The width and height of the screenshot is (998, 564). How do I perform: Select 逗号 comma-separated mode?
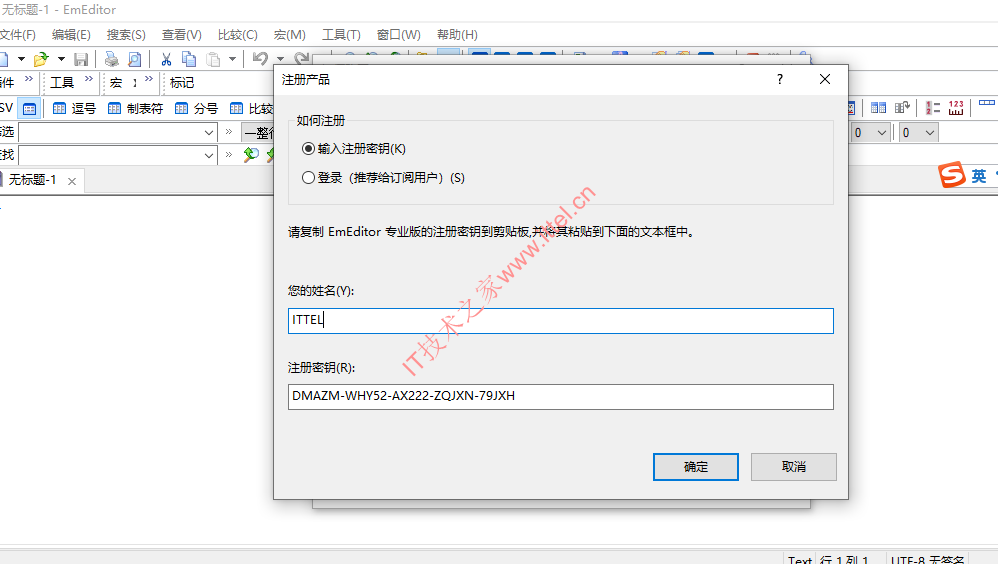point(74,109)
